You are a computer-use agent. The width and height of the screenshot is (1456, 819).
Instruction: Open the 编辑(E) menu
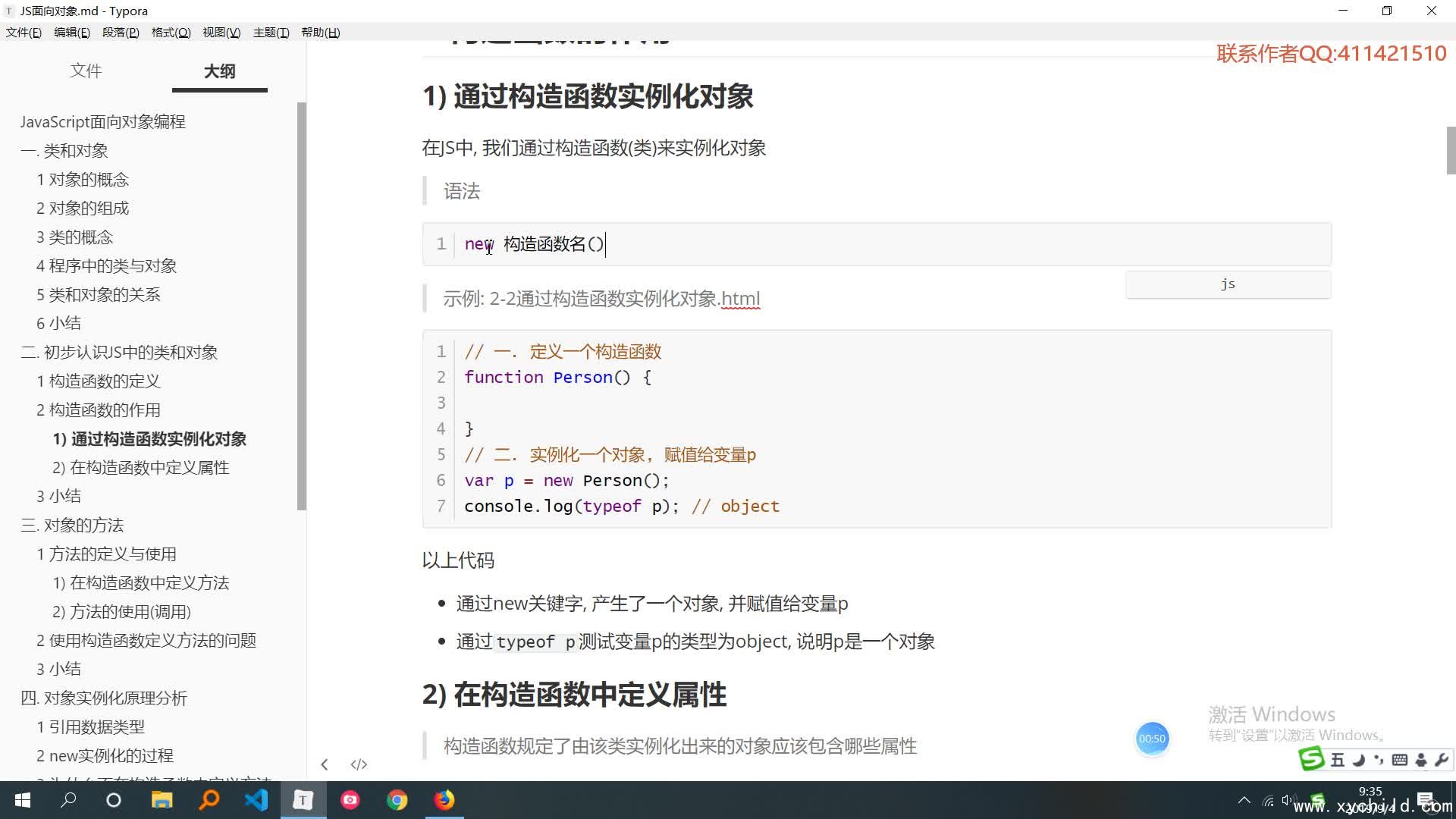pyautogui.click(x=72, y=33)
